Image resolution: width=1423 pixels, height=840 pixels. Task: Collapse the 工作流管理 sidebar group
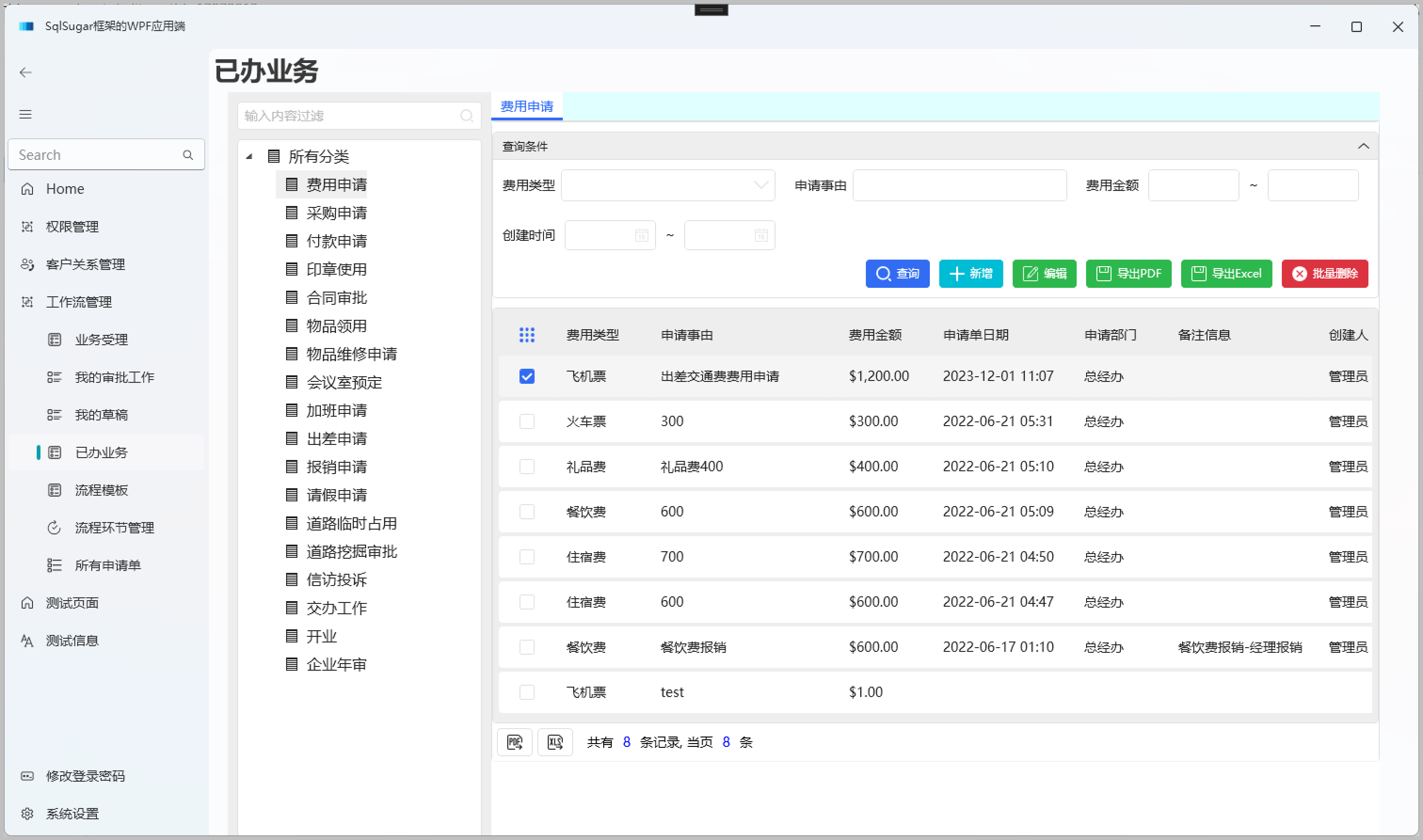tap(106, 301)
